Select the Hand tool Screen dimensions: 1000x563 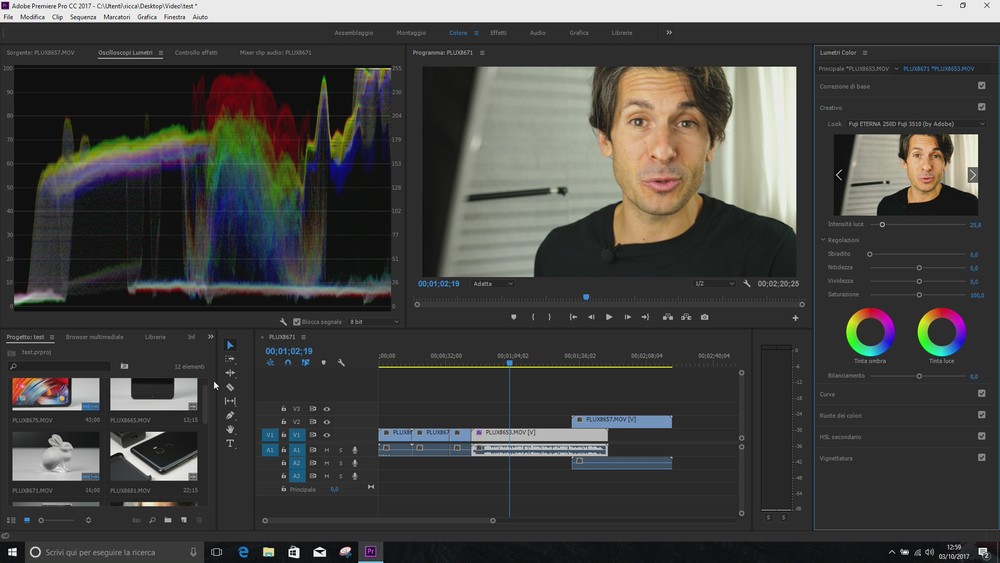230,429
